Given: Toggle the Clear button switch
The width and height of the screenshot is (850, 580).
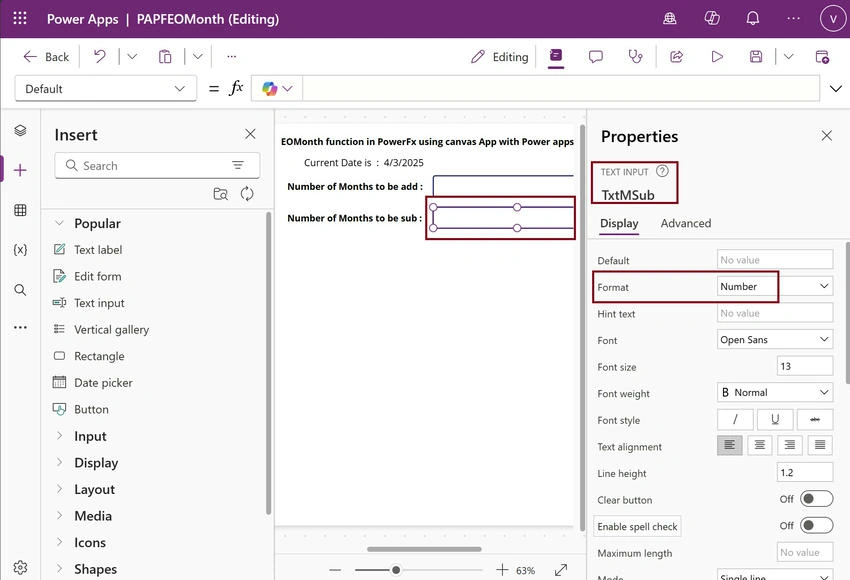Looking at the screenshot, I should (x=816, y=499).
